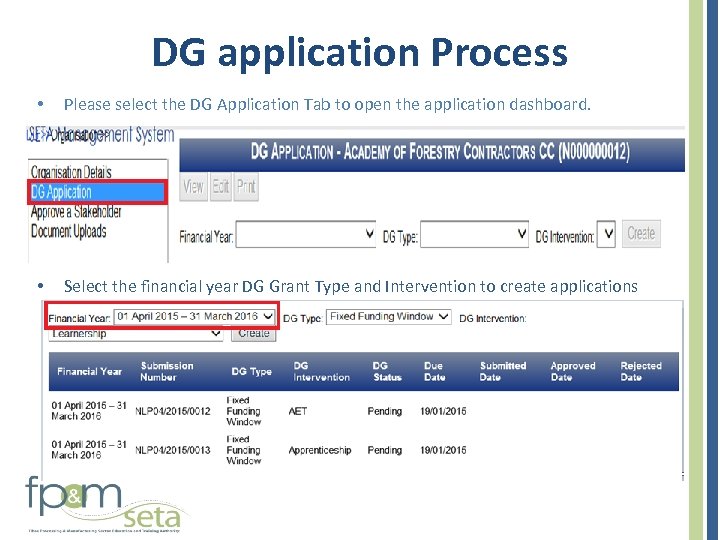Screen dimensions: 720x540
Task: Click the Apprenticeship intervention cell
Action: [320, 450]
